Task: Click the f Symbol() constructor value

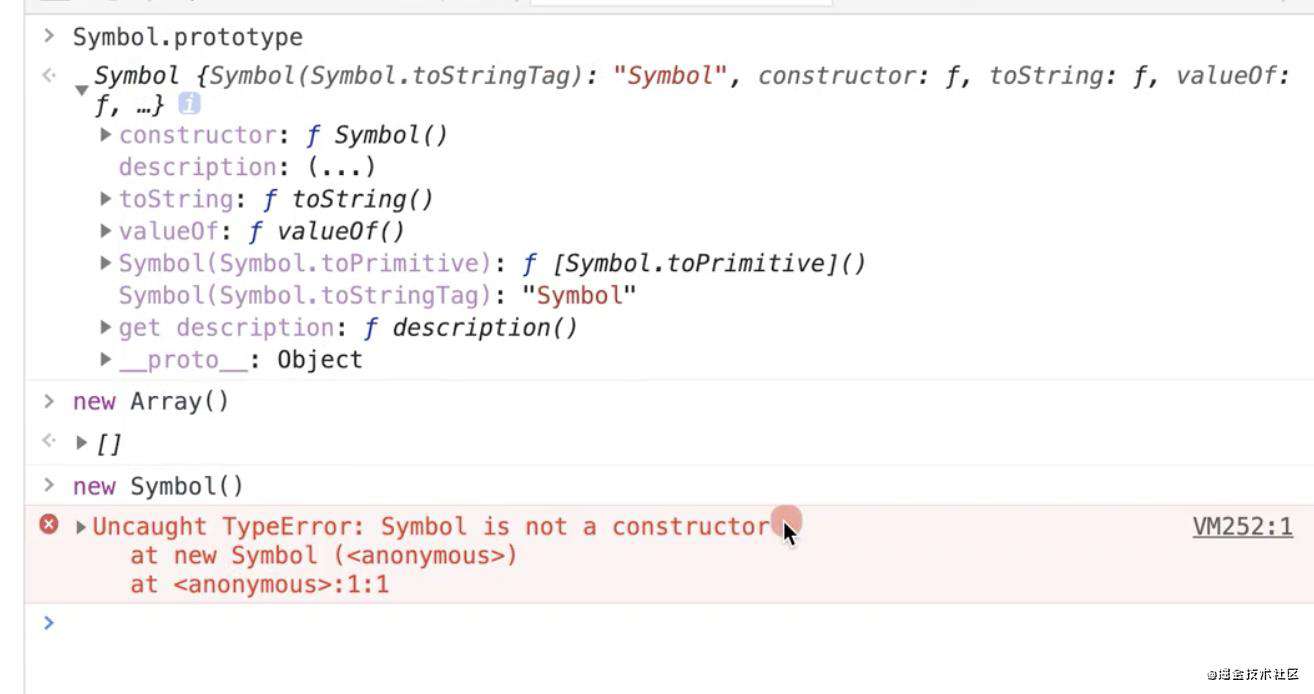Action: (377, 135)
